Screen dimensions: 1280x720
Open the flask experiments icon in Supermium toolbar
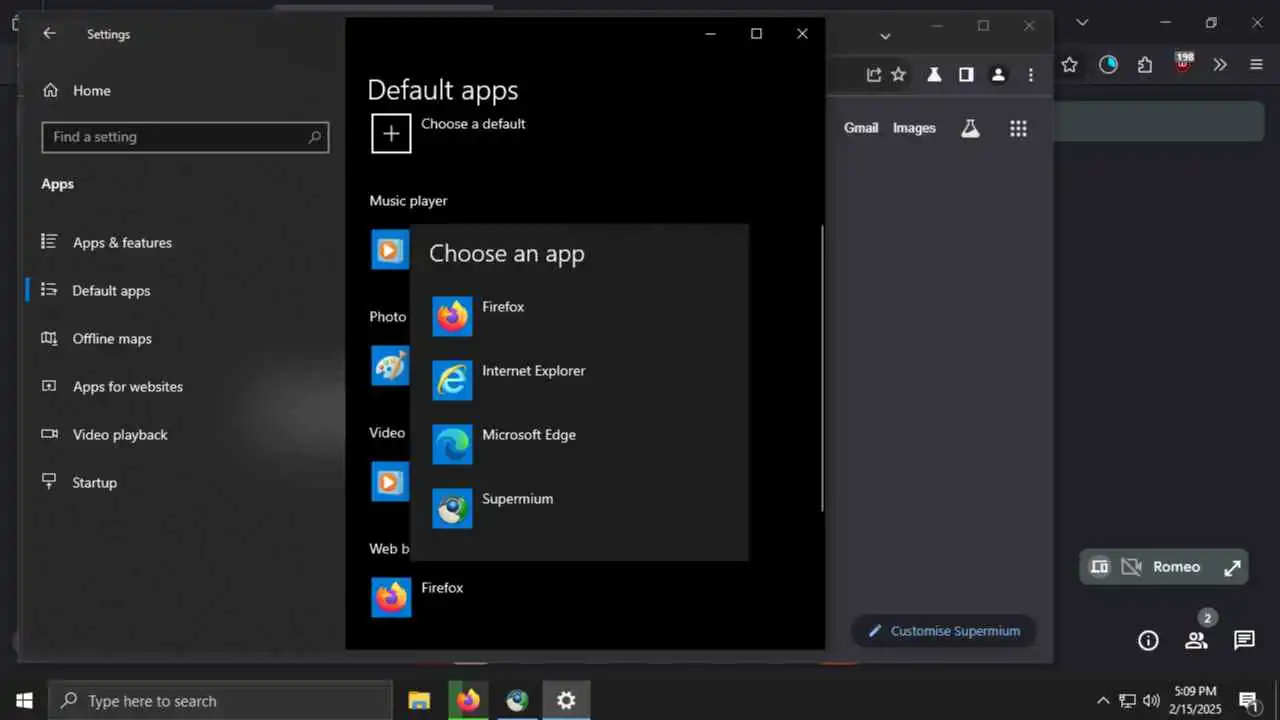tap(934, 74)
